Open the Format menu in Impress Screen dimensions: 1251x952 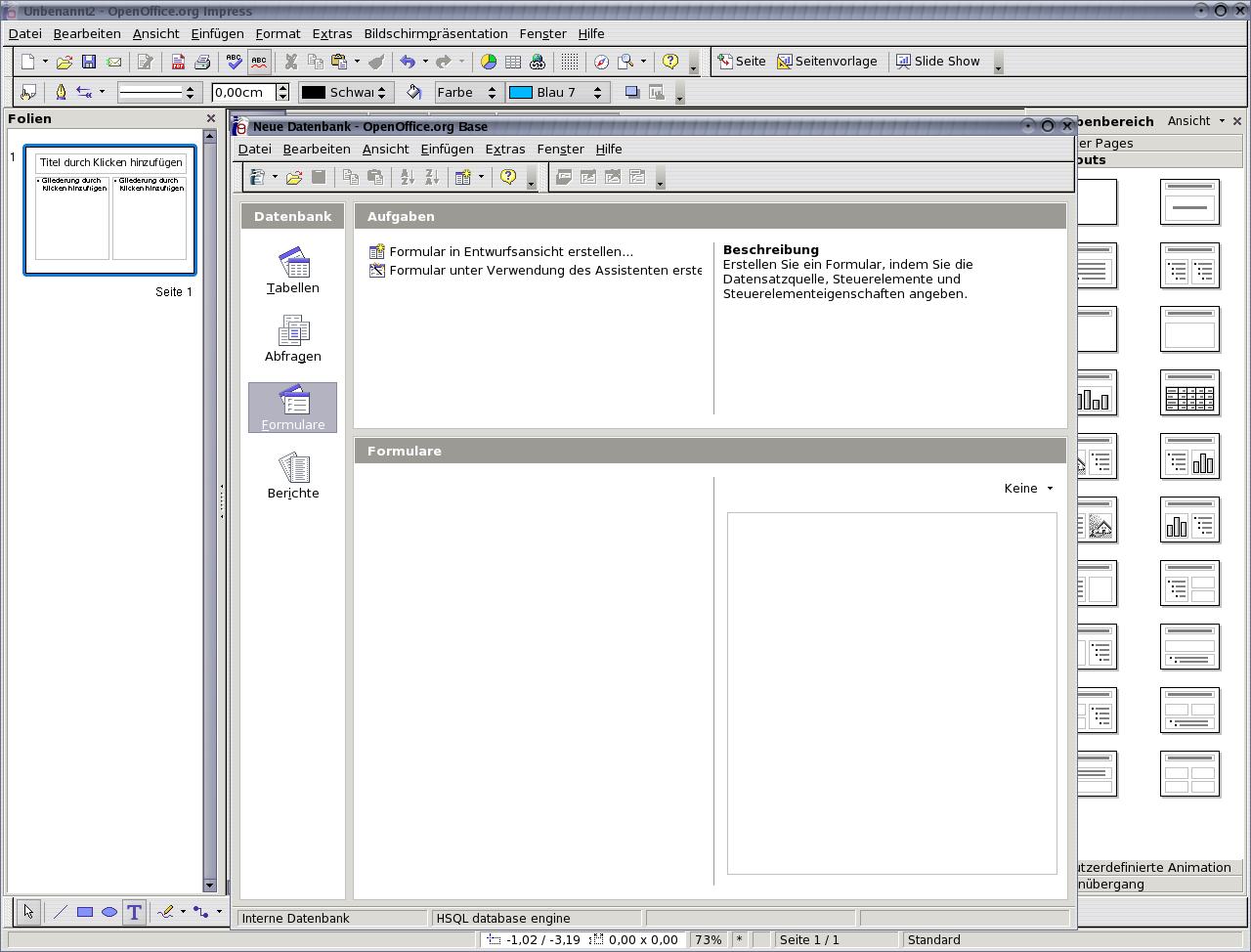click(279, 33)
